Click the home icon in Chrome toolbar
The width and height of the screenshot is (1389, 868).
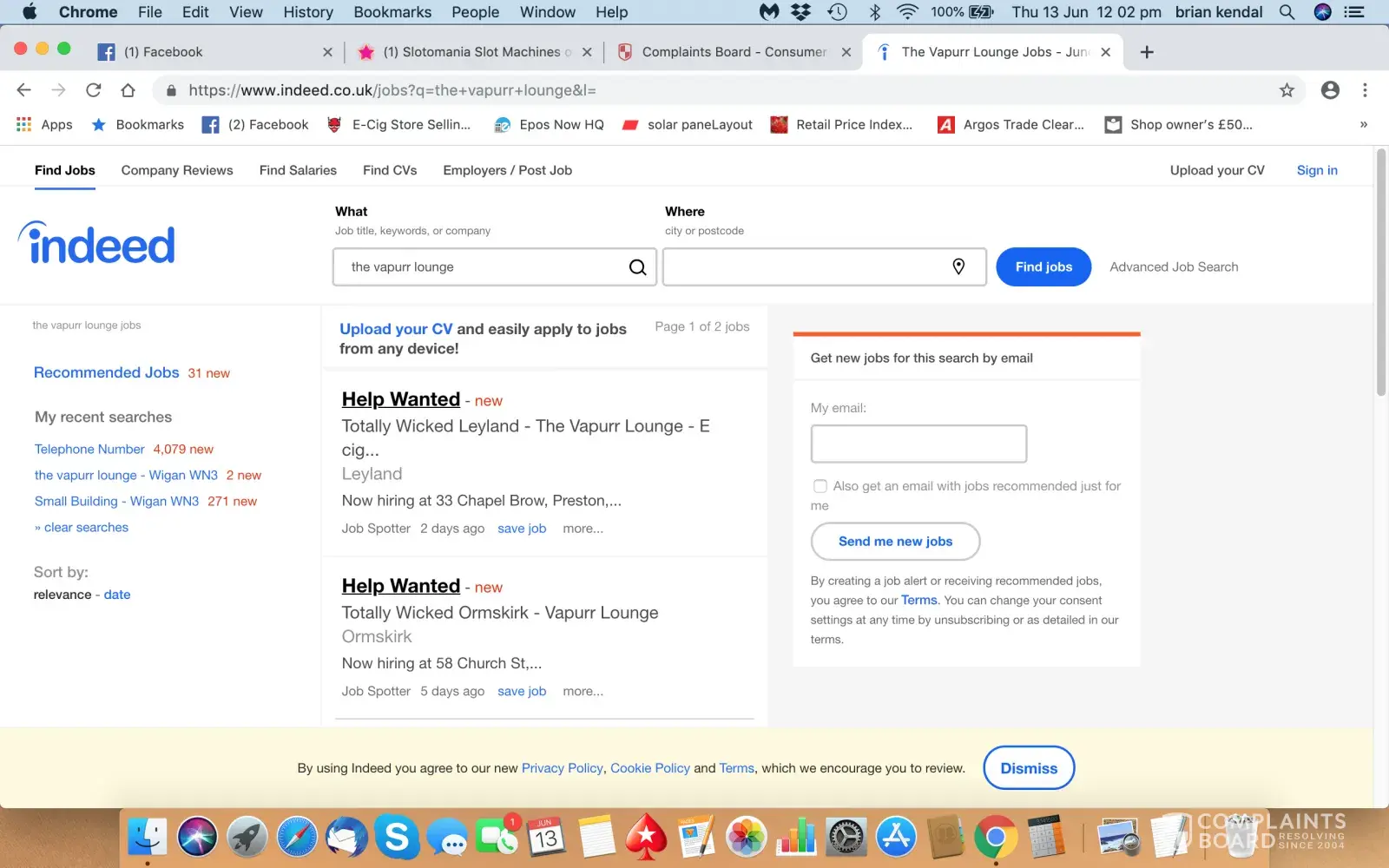128,90
